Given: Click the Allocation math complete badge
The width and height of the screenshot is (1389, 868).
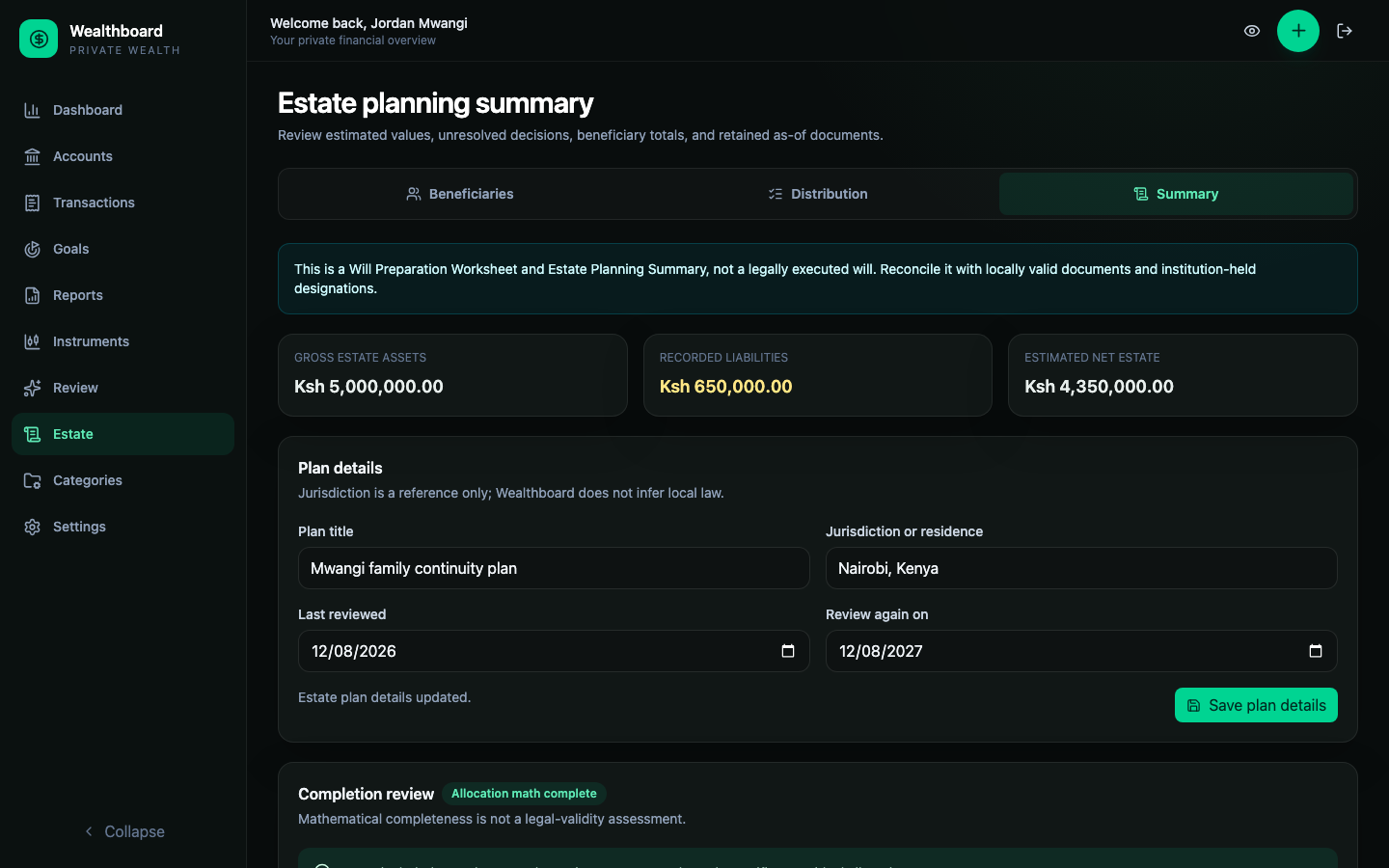Looking at the screenshot, I should click(524, 794).
